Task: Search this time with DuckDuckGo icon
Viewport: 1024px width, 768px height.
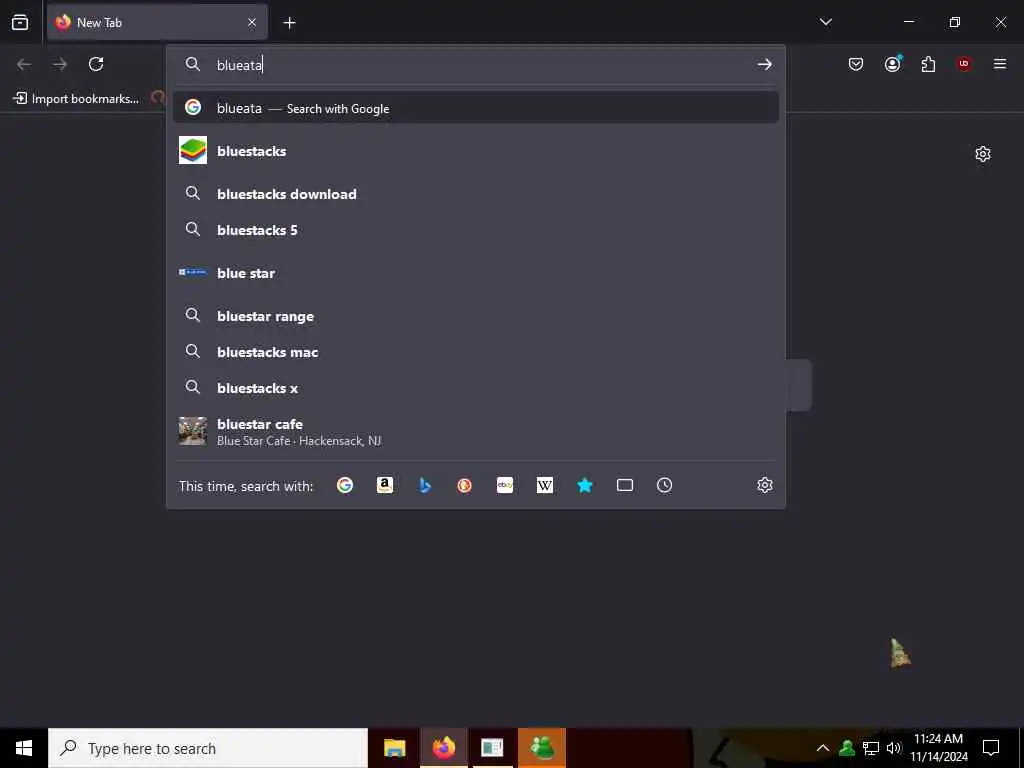Action: coord(464,485)
